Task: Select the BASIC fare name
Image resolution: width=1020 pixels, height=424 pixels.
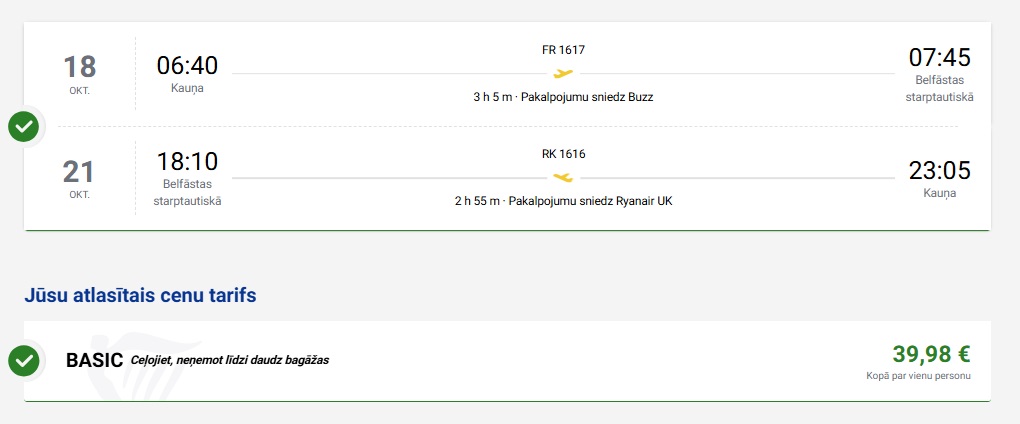Action: (94, 360)
